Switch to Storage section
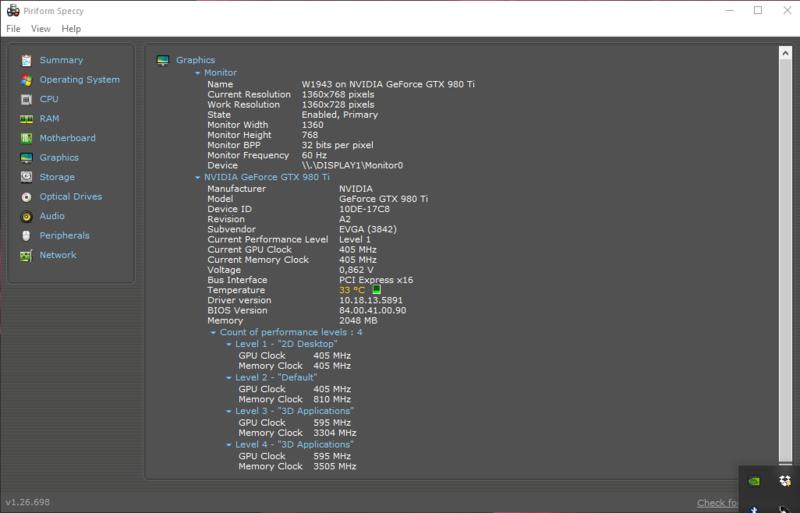Image resolution: width=800 pixels, height=513 pixels. [57, 177]
